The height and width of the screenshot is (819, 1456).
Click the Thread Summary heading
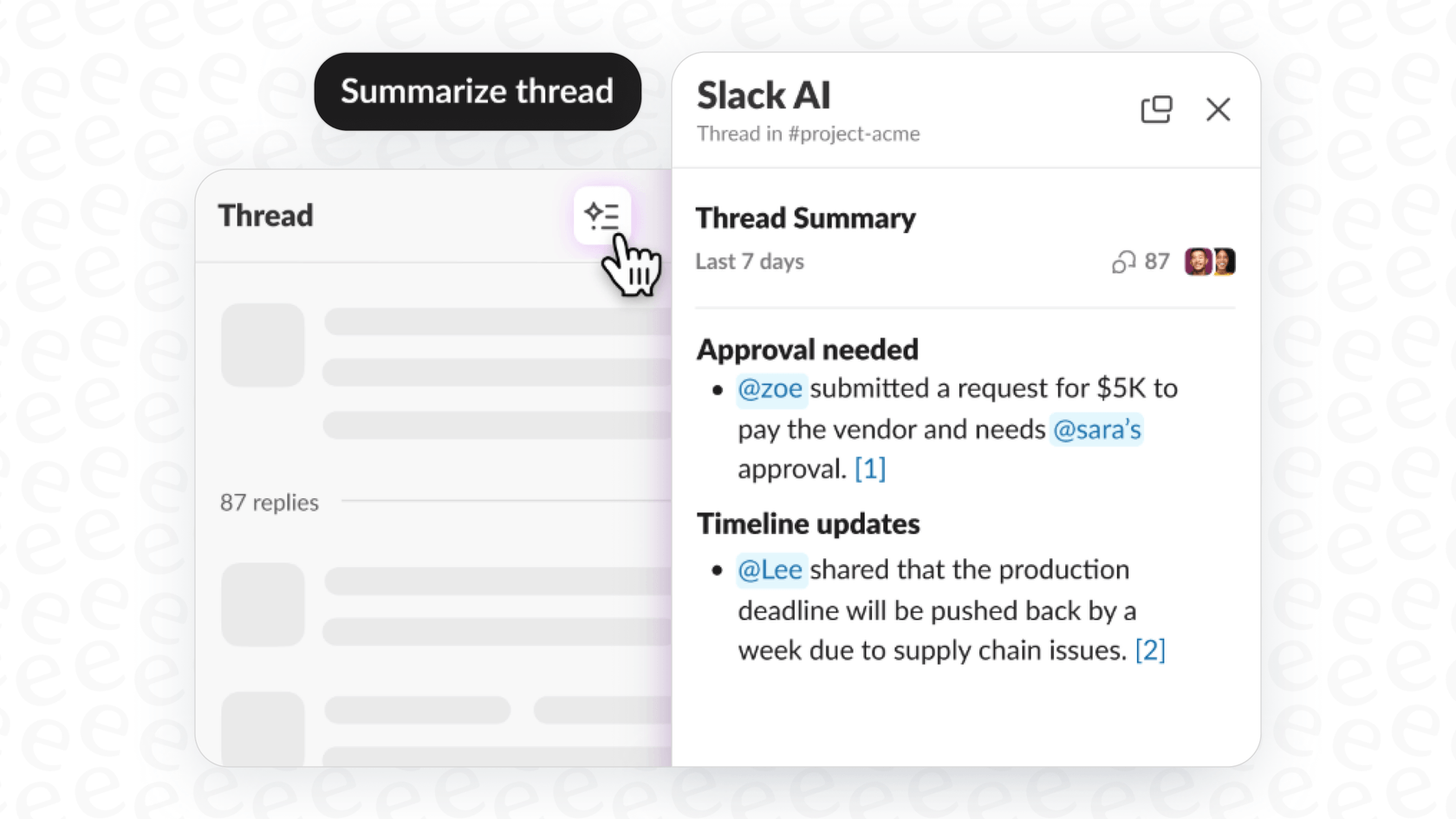[x=806, y=218]
